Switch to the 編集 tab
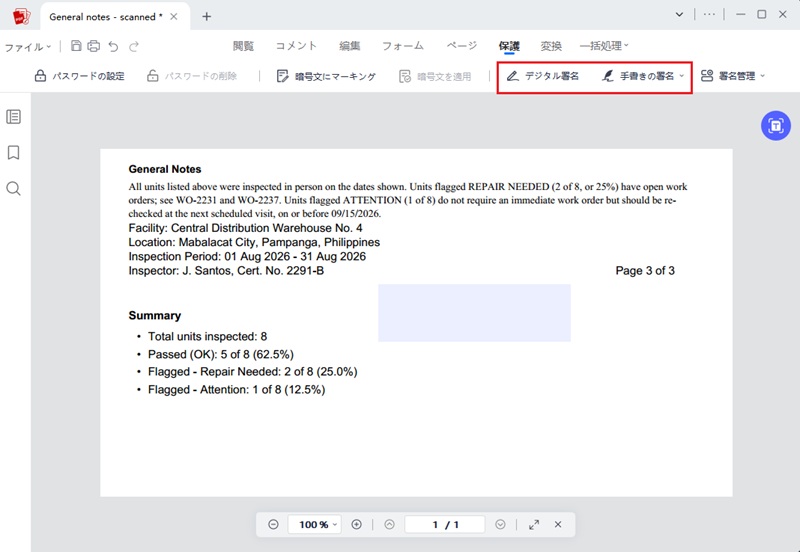The image size is (800, 552). coord(349,46)
